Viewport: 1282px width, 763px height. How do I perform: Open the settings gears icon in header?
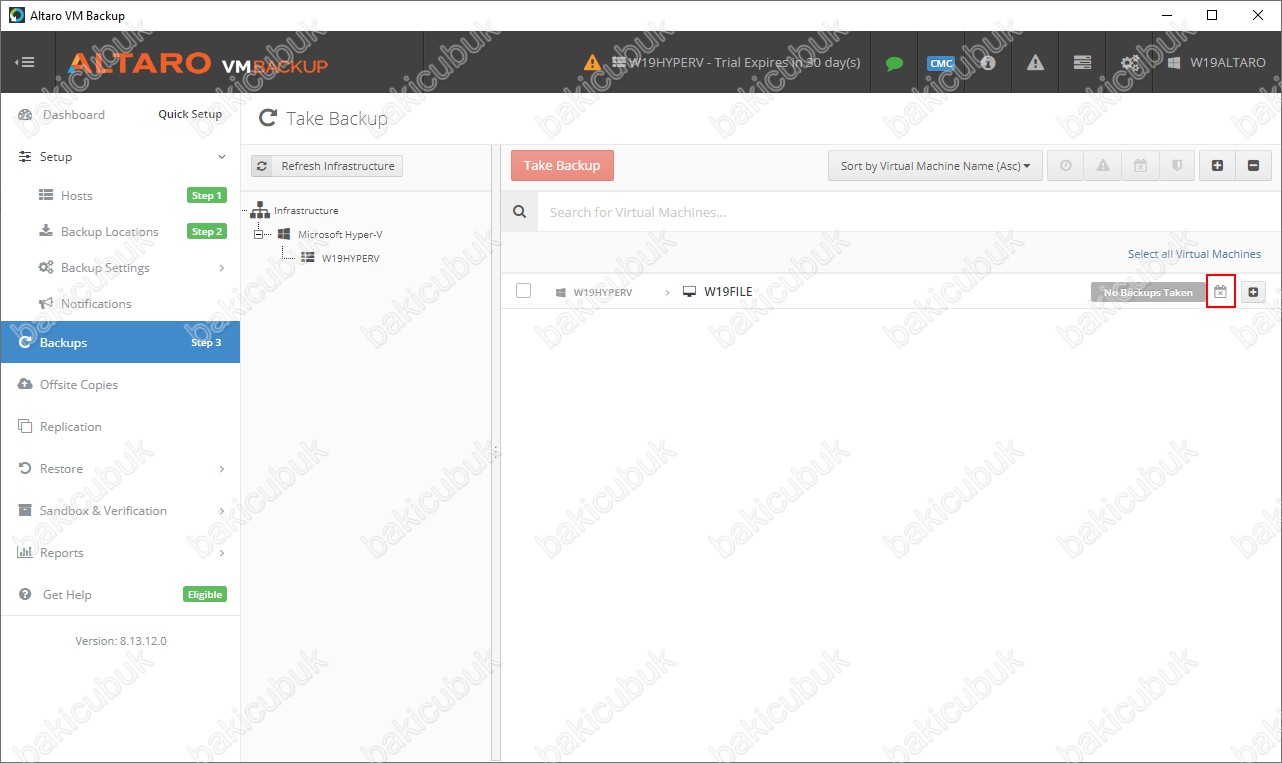(x=1129, y=62)
